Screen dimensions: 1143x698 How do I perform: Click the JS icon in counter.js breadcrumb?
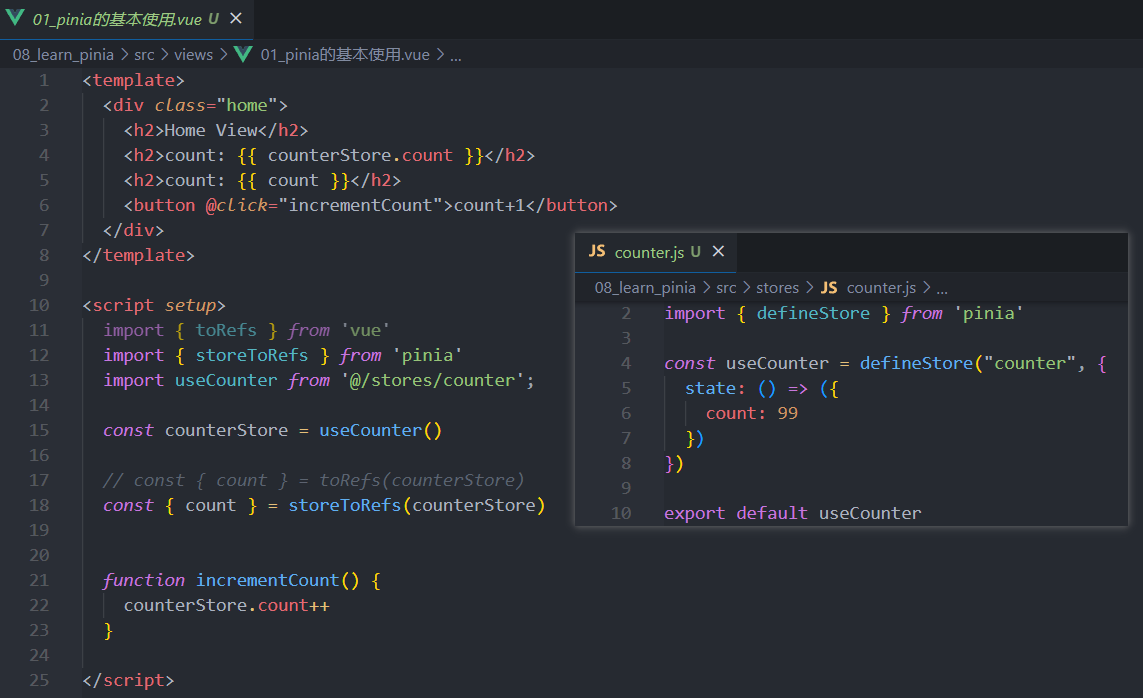(829, 288)
